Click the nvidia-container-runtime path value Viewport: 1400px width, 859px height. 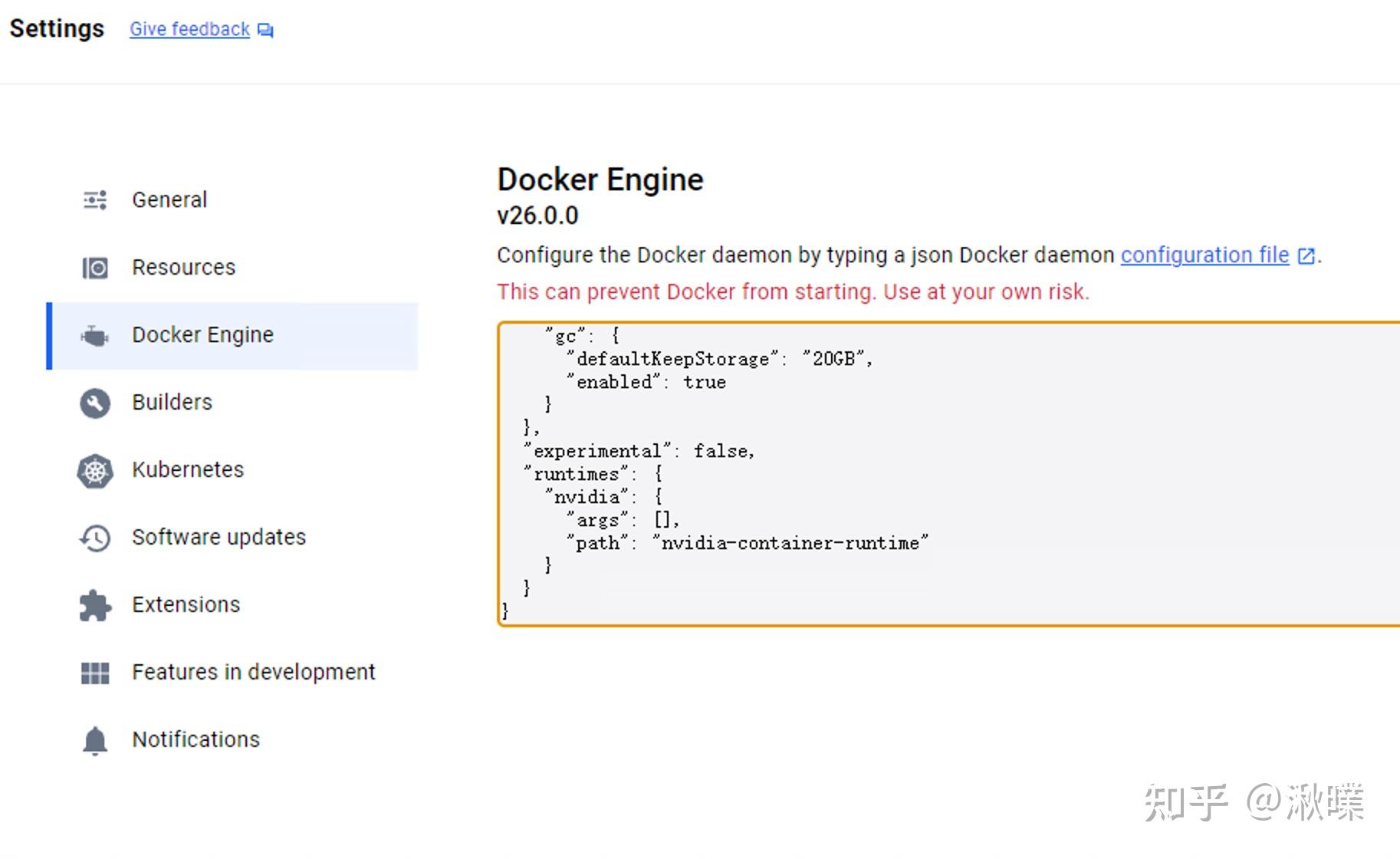pos(790,543)
